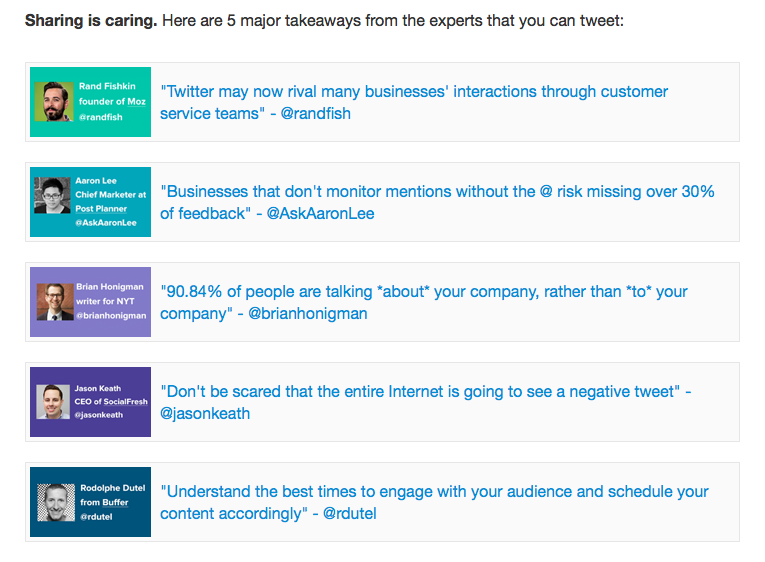The width and height of the screenshot is (765, 562).
Task: Click the @jasonkeath handle in violet card
Action: pyautogui.click(x=99, y=415)
